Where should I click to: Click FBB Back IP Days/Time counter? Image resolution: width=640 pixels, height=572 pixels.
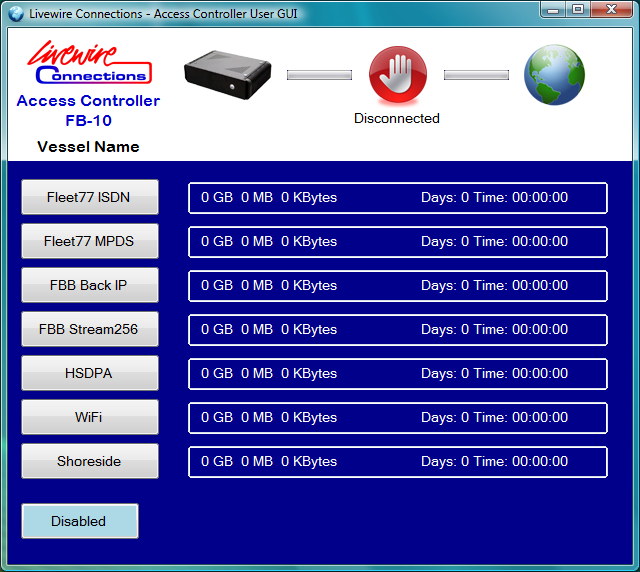pos(494,285)
